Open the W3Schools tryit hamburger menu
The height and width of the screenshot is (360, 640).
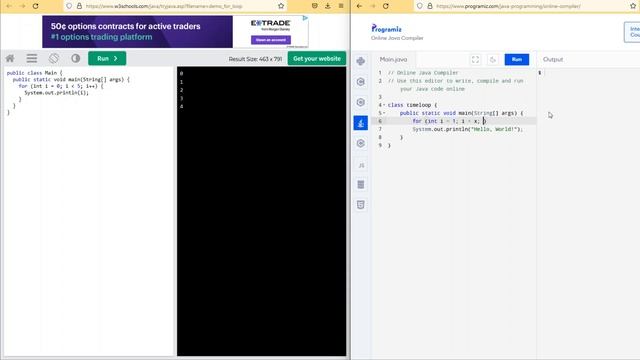(x=32, y=58)
